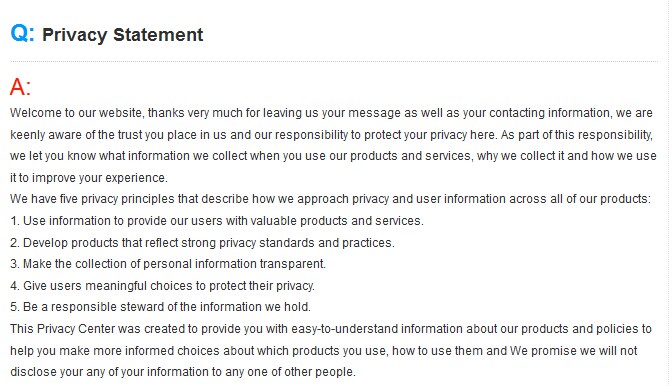Click principle 5 about responsible steward

click(x=160, y=307)
